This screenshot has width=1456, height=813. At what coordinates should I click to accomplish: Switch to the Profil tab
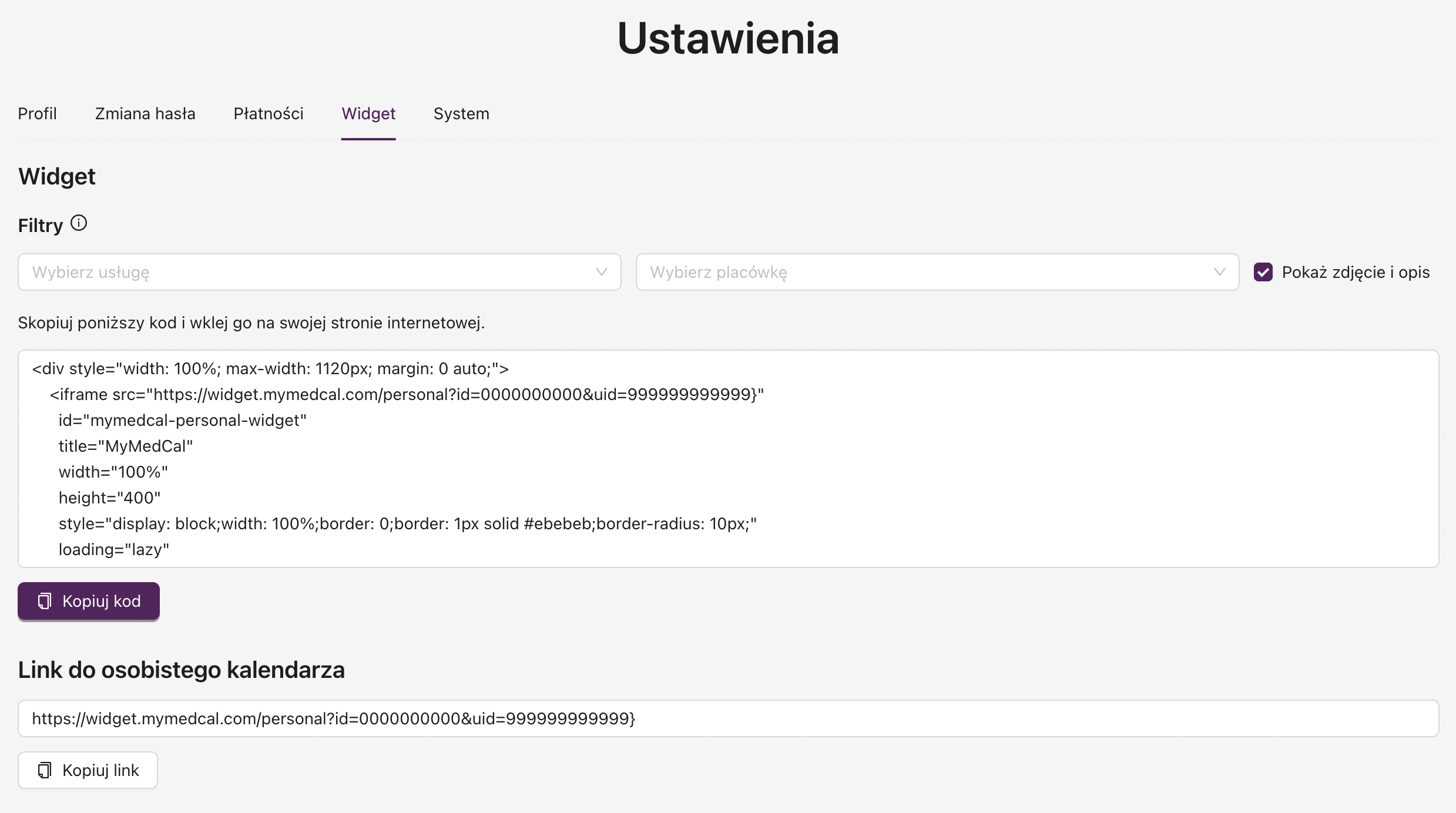pyautogui.click(x=37, y=113)
